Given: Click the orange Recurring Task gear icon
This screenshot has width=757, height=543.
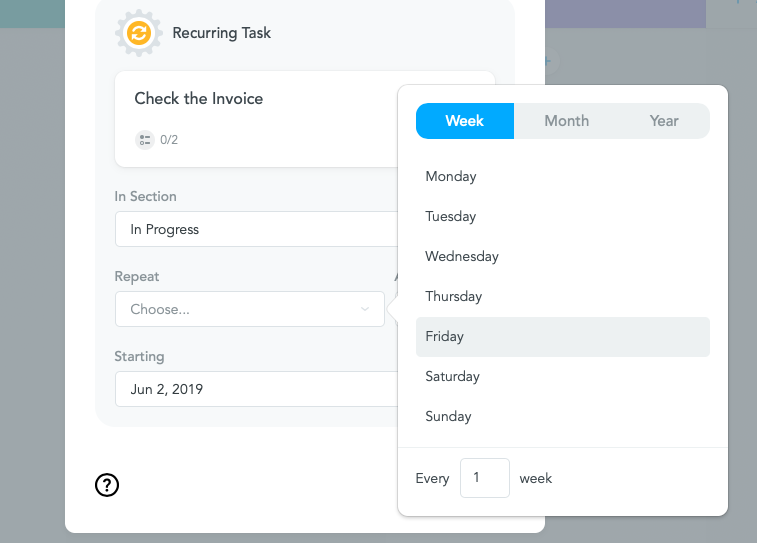Looking at the screenshot, I should point(139,33).
